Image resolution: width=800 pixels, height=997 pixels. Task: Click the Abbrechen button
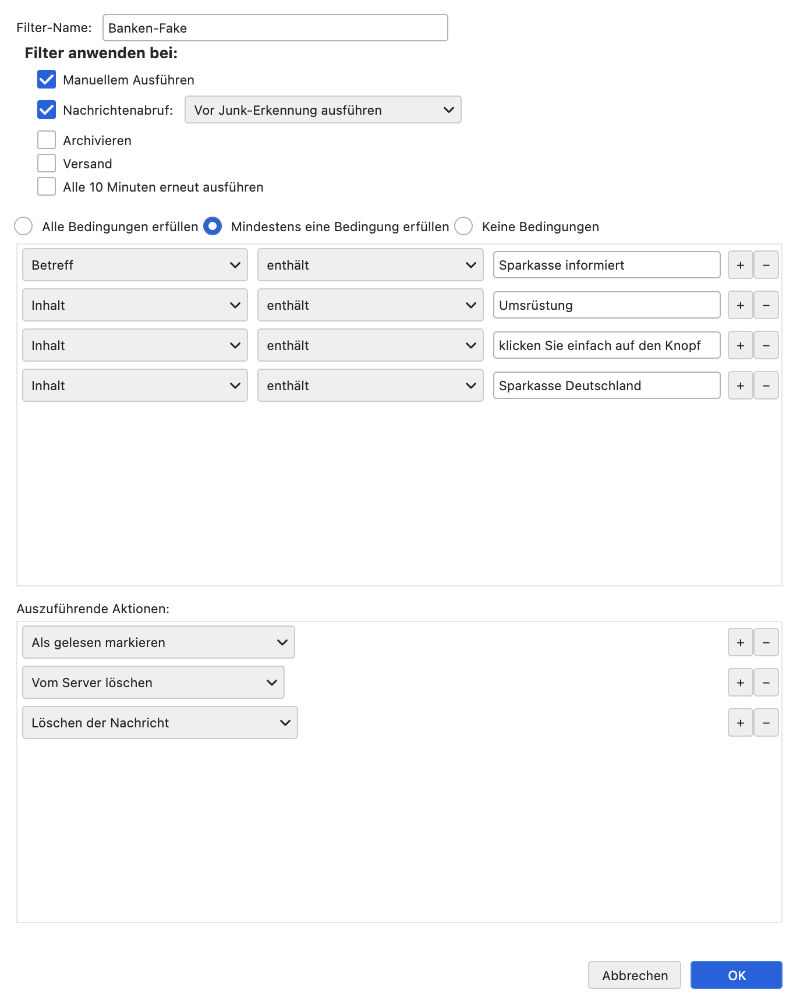634,975
